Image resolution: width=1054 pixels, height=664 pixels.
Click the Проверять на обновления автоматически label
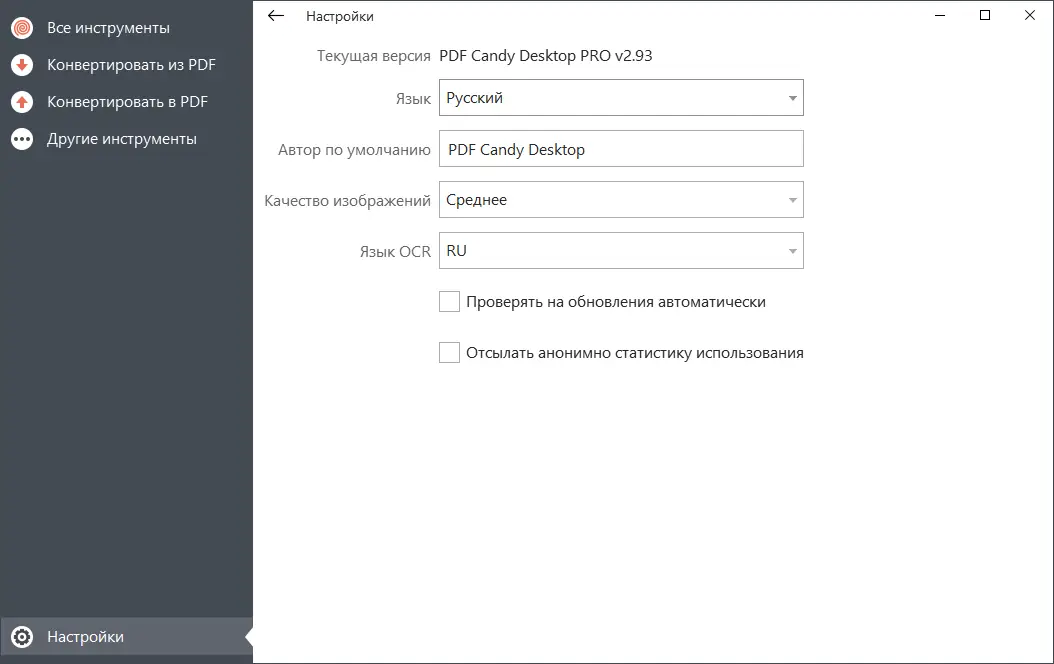click(616, 302)
